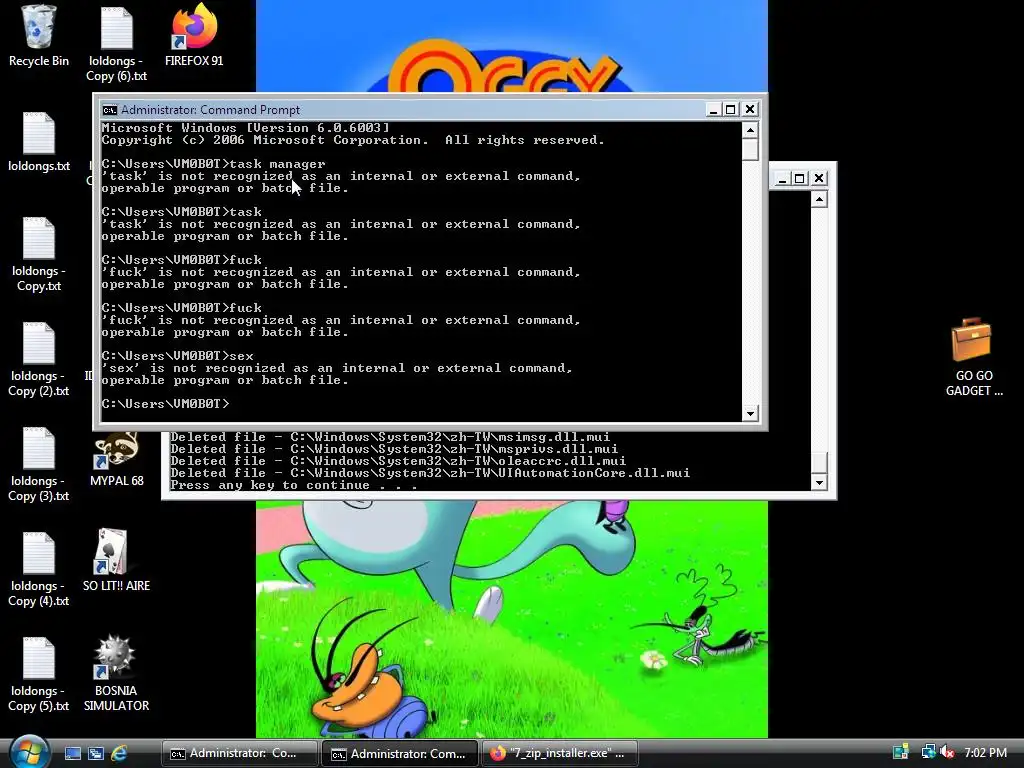The width and height of the screenshot is (1024, 768).
Task: Select the loldongs - Copy.txt file
Action: (39, 253)
